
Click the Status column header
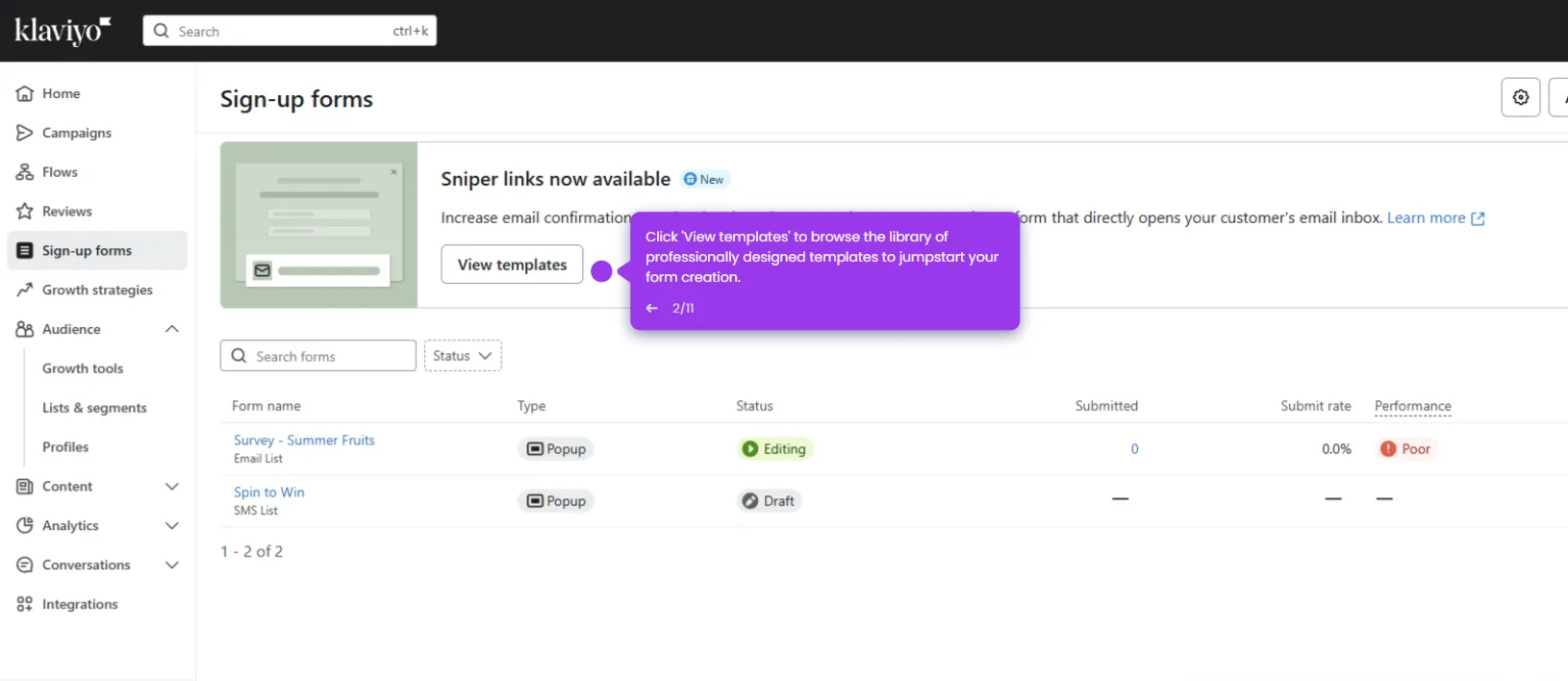coord(754,406)
